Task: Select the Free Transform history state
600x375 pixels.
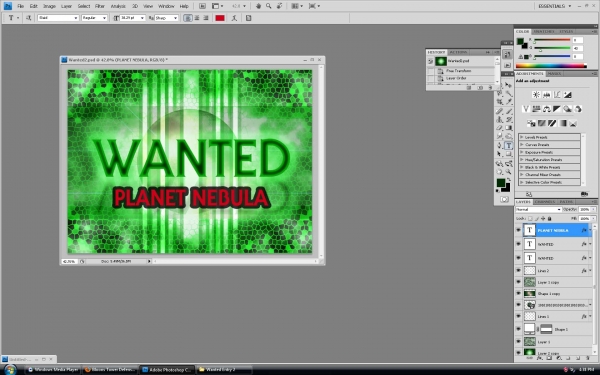Action: 461,71
